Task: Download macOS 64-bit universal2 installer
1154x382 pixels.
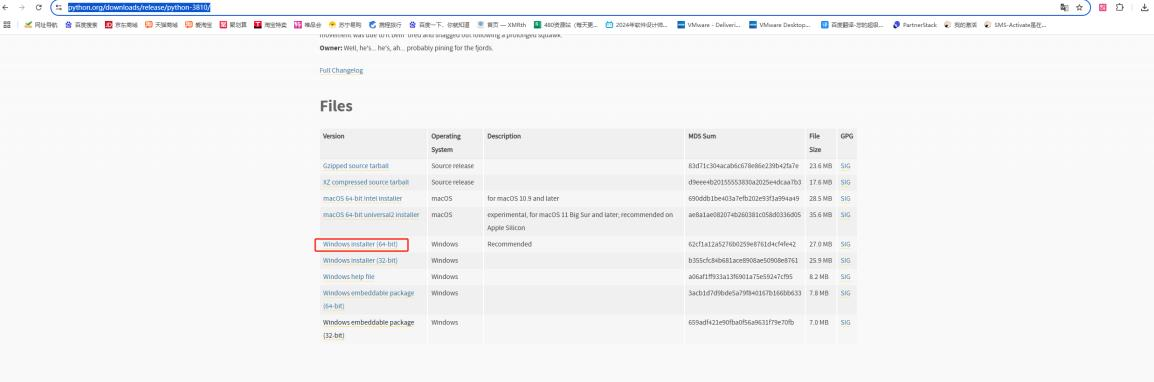Action: pyautogui.click(x=371, y=215)
